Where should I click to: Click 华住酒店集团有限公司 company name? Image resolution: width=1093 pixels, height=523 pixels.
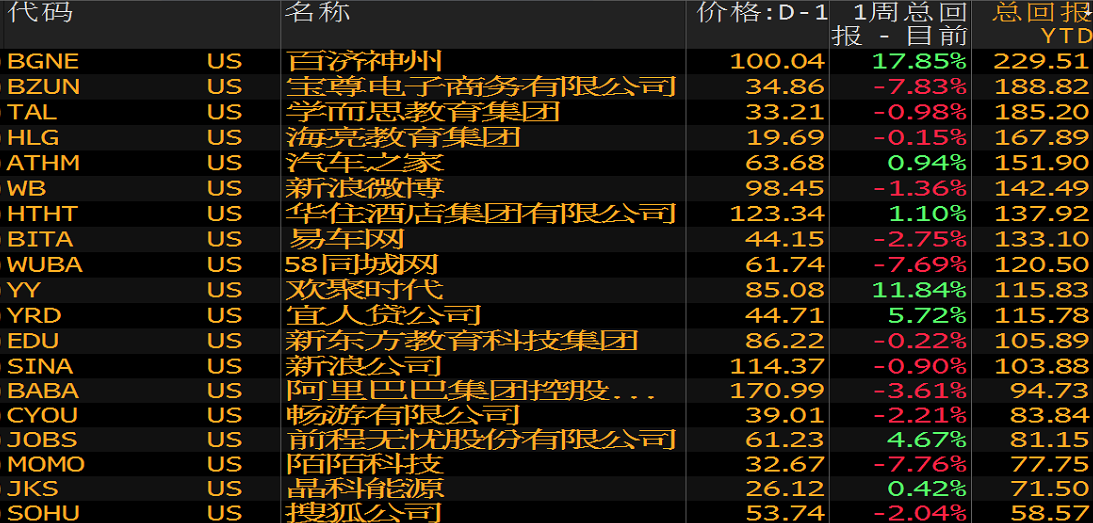tap(481, 213)
